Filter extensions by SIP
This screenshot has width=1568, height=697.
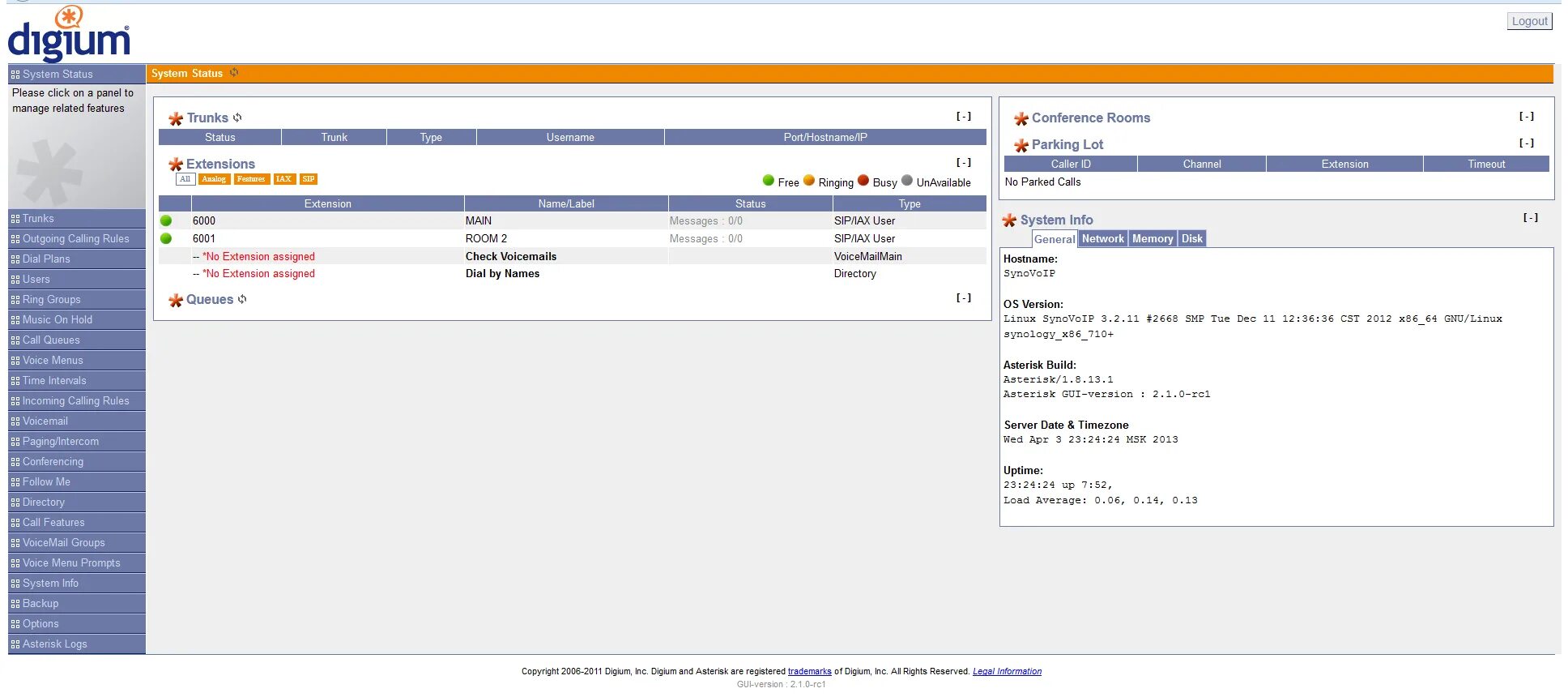[309, 179]
